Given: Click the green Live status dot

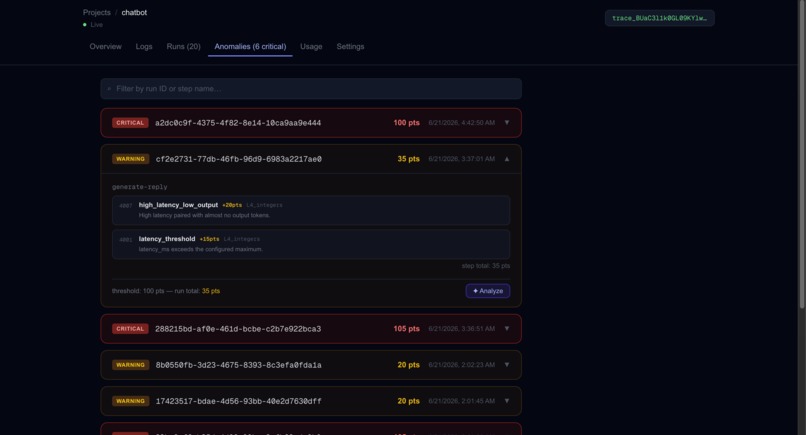Looking at the screenshot, I should coord(85,25).
